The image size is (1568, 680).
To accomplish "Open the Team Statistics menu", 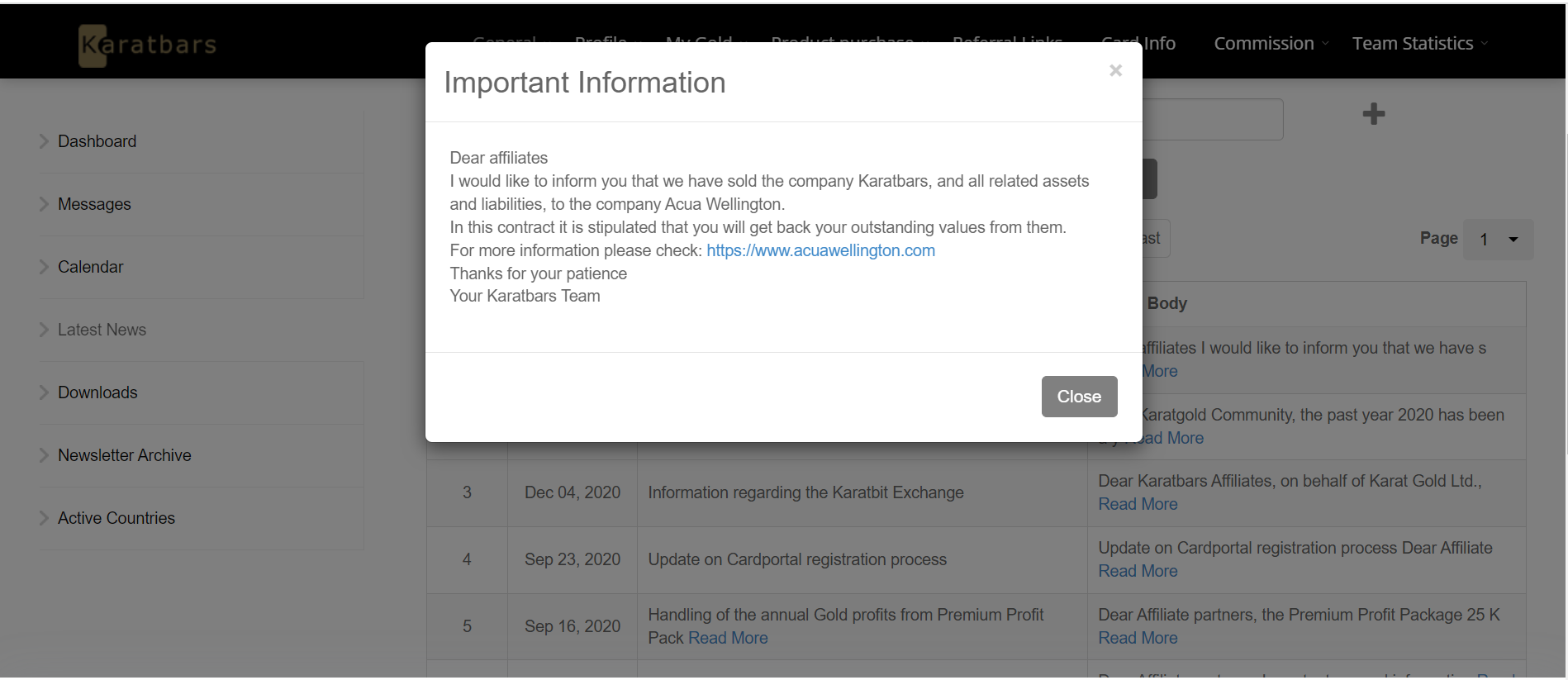I will point(1413,43).
